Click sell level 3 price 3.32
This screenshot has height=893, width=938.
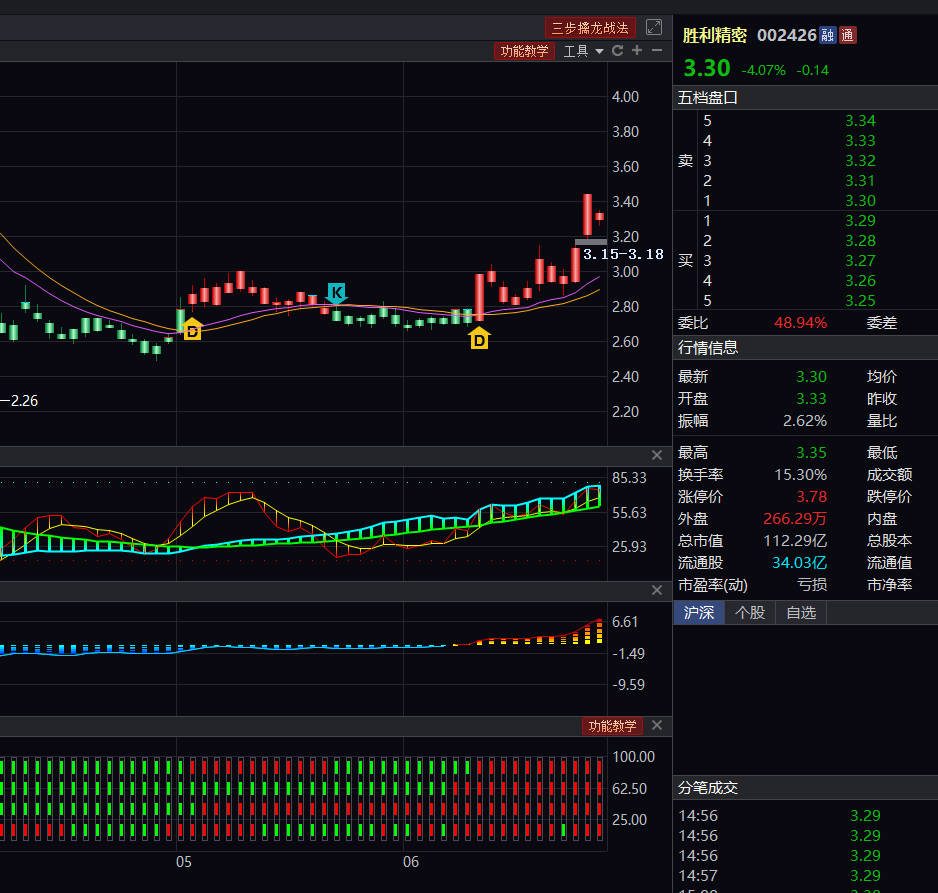tap(860, 161)
